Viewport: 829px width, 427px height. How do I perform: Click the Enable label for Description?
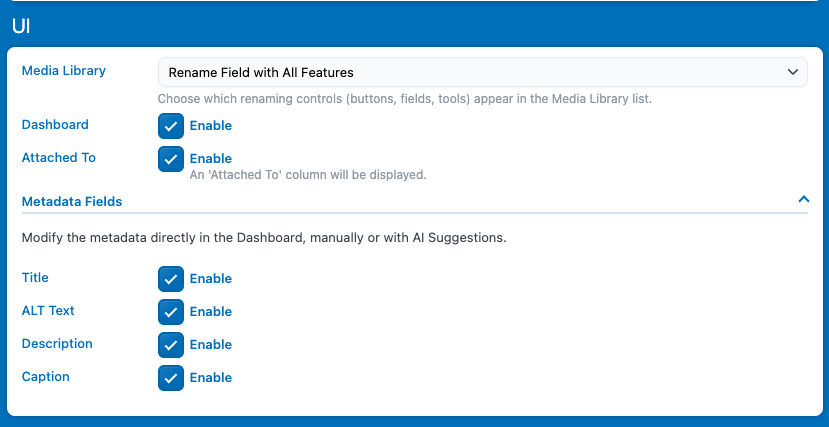211,345
